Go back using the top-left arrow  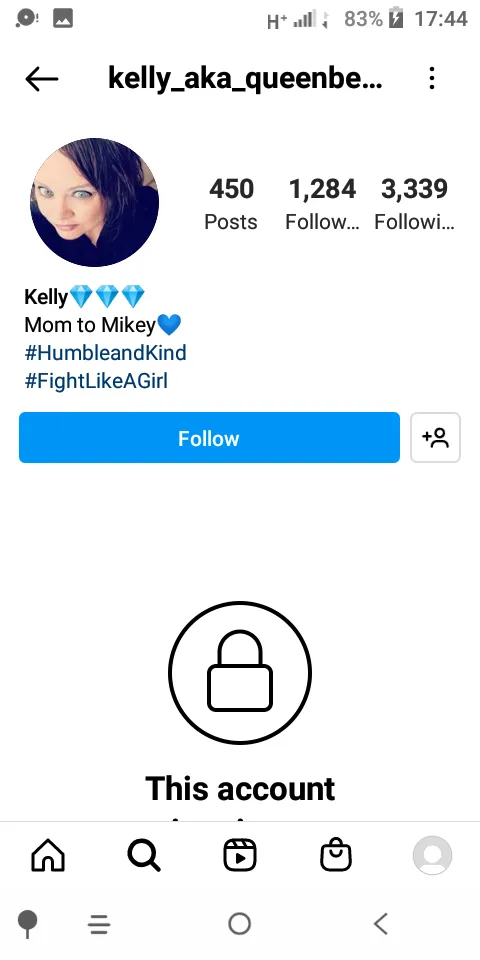[42, 79]
